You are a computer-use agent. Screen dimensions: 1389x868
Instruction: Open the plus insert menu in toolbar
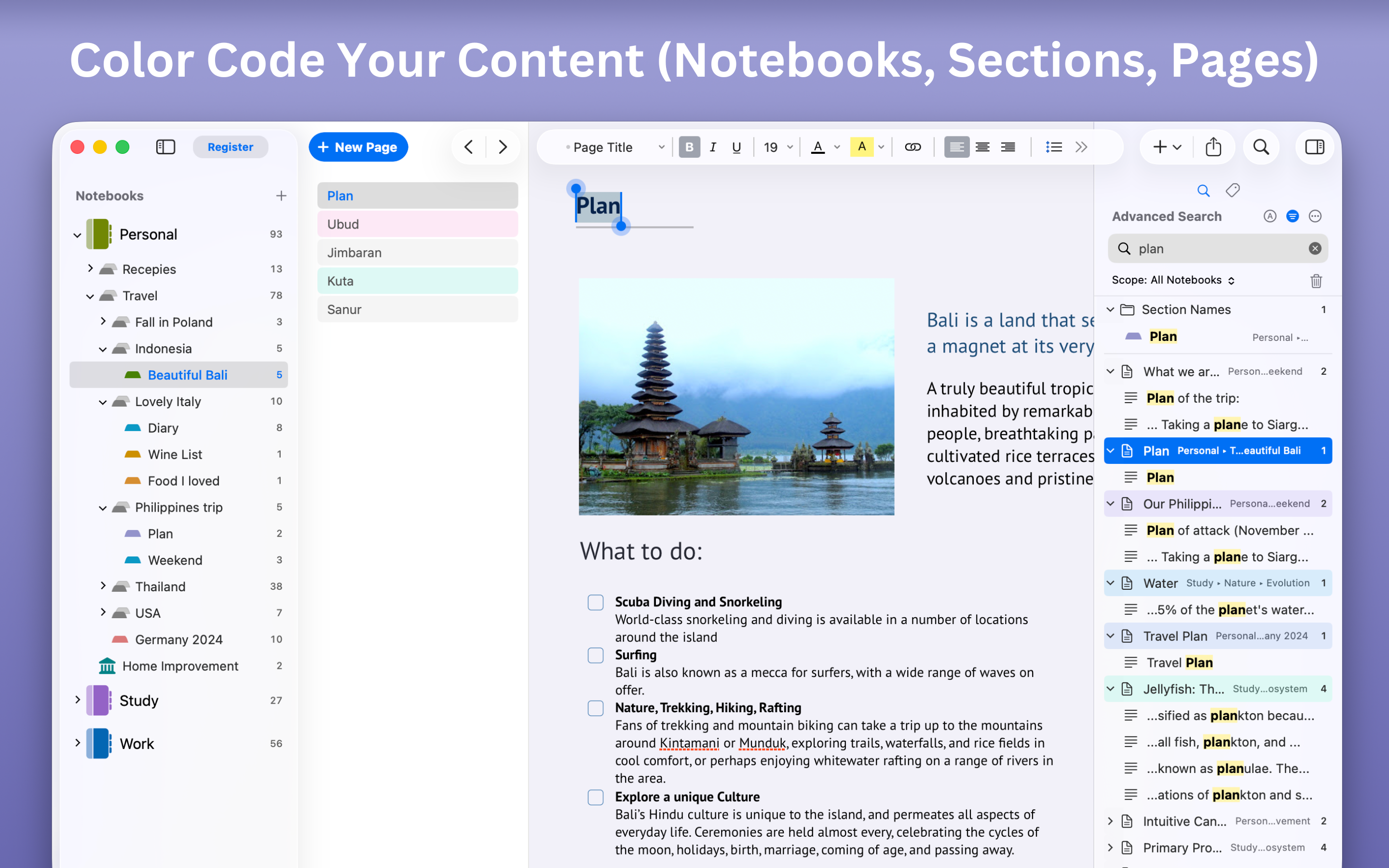pyautogui.click(x=1167, y=147)
